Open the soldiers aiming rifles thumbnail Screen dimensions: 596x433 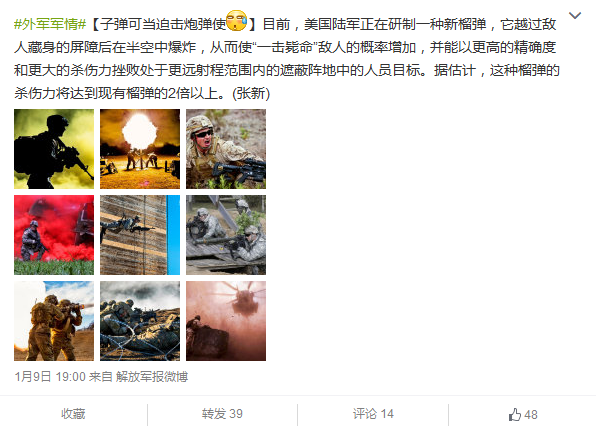tap(226, 235)
